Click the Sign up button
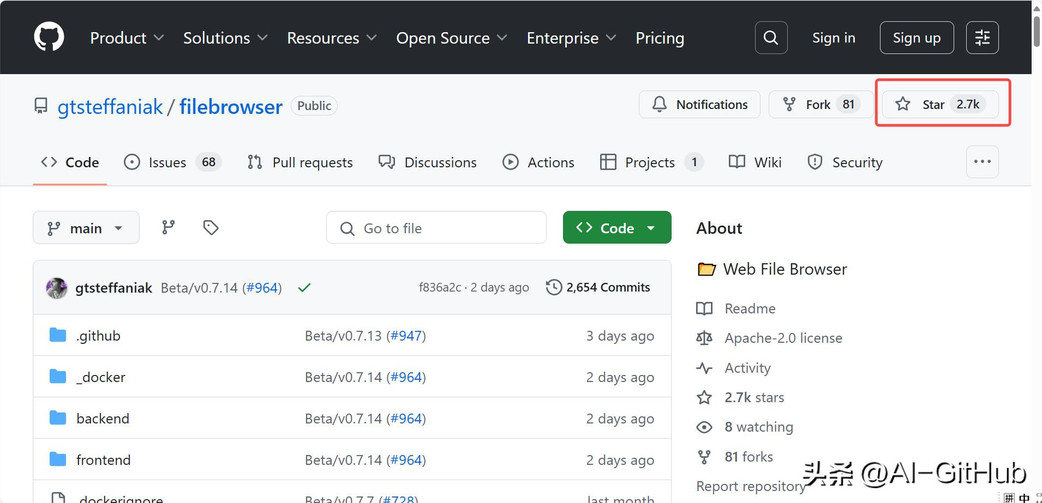Screen dimensions: 1042x503 click(916, 38)
